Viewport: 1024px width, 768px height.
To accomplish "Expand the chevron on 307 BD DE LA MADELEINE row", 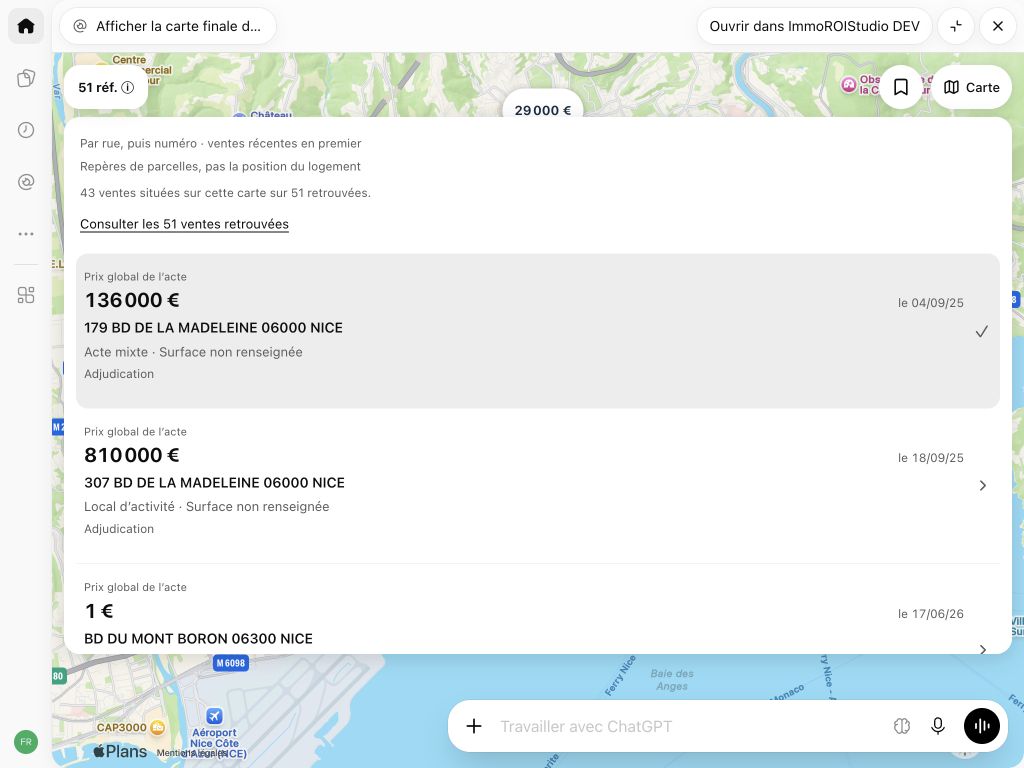I will (x=982, y=485).
